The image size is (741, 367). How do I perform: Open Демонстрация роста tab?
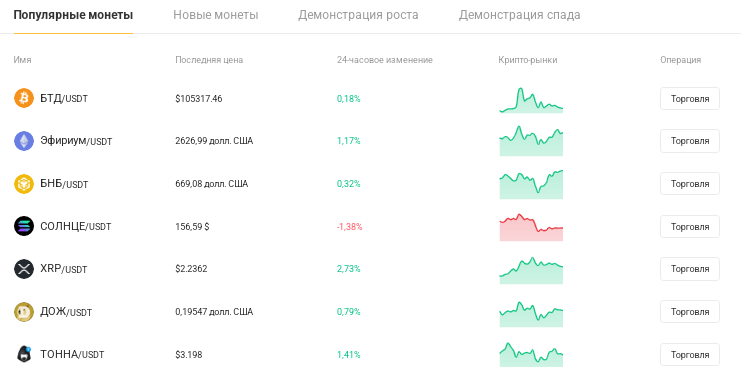tap(358, 15)
